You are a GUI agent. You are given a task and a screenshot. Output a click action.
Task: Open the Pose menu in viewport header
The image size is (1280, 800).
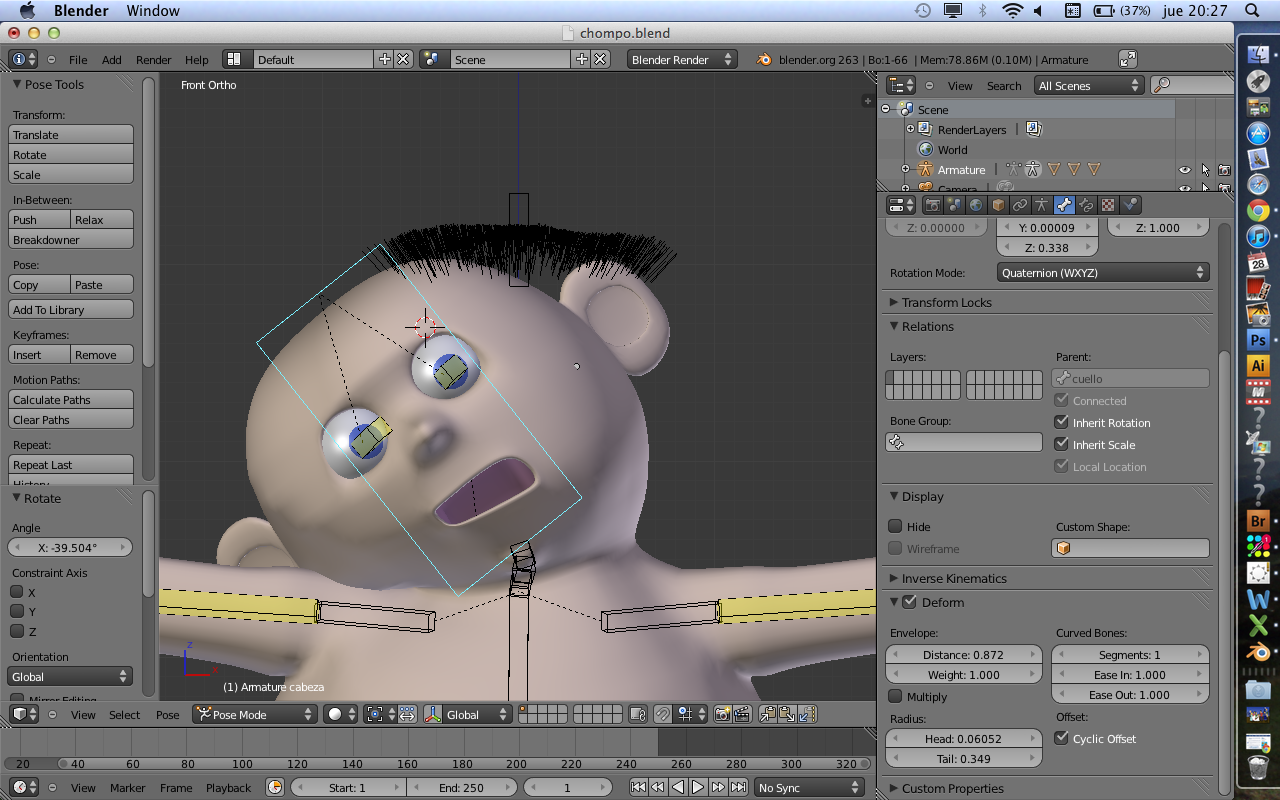pos(167,715)
